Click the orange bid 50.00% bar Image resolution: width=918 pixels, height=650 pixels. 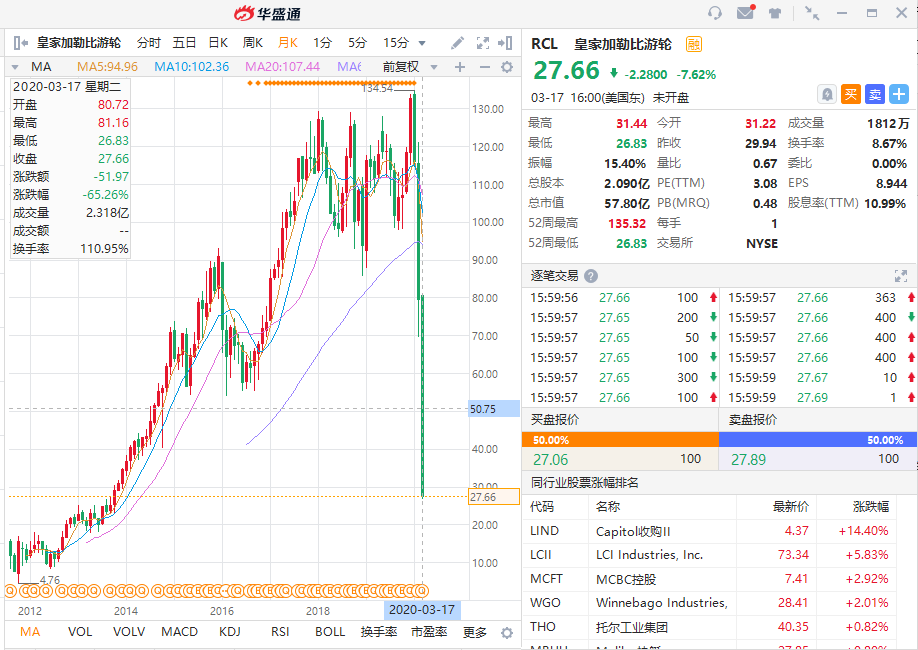coord(620,440)
